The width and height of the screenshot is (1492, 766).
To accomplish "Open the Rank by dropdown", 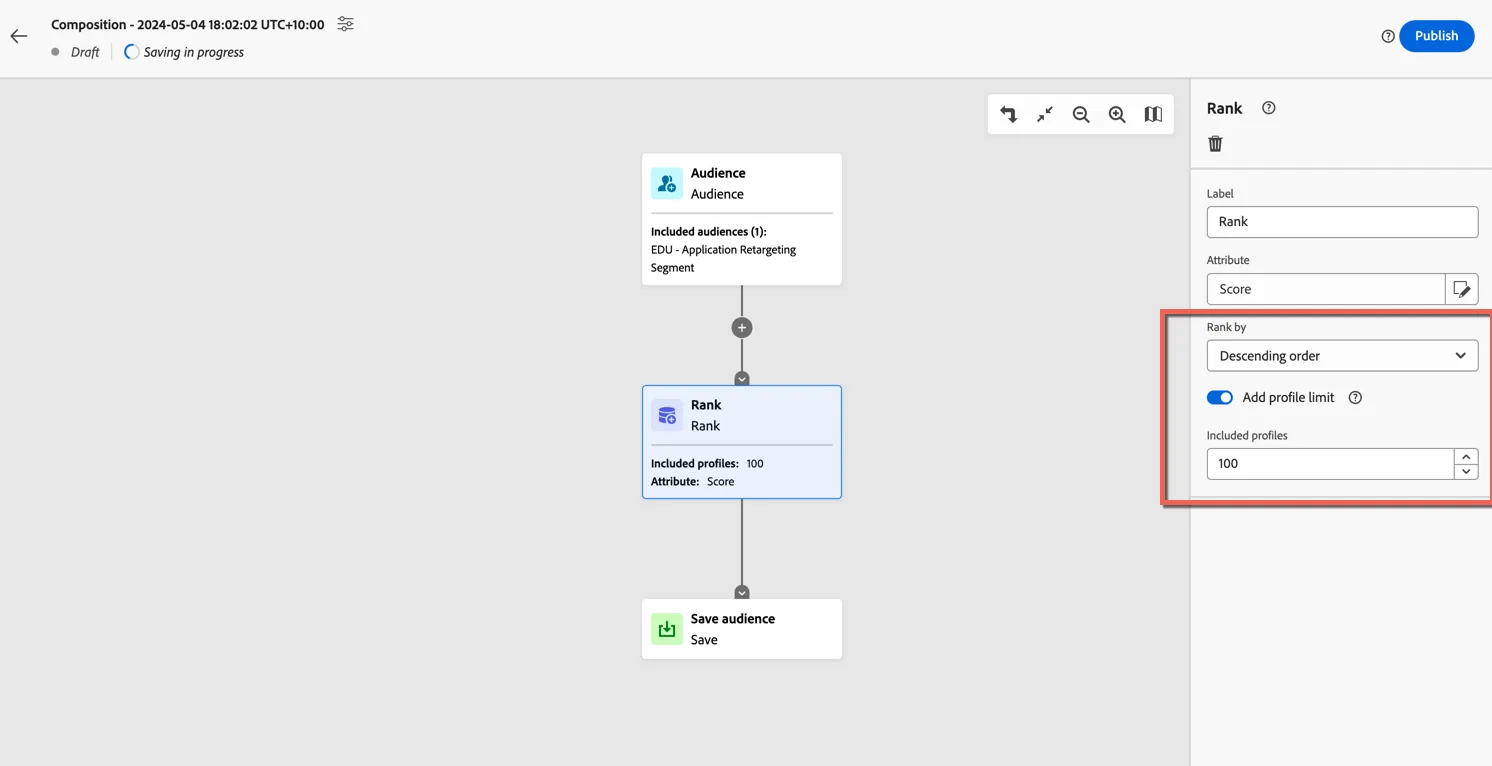I will [x=1342, y=356].
